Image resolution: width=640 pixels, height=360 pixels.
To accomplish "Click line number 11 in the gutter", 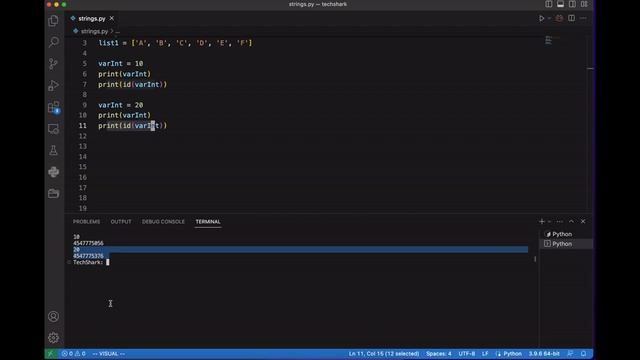I will (x=83, y=126).
